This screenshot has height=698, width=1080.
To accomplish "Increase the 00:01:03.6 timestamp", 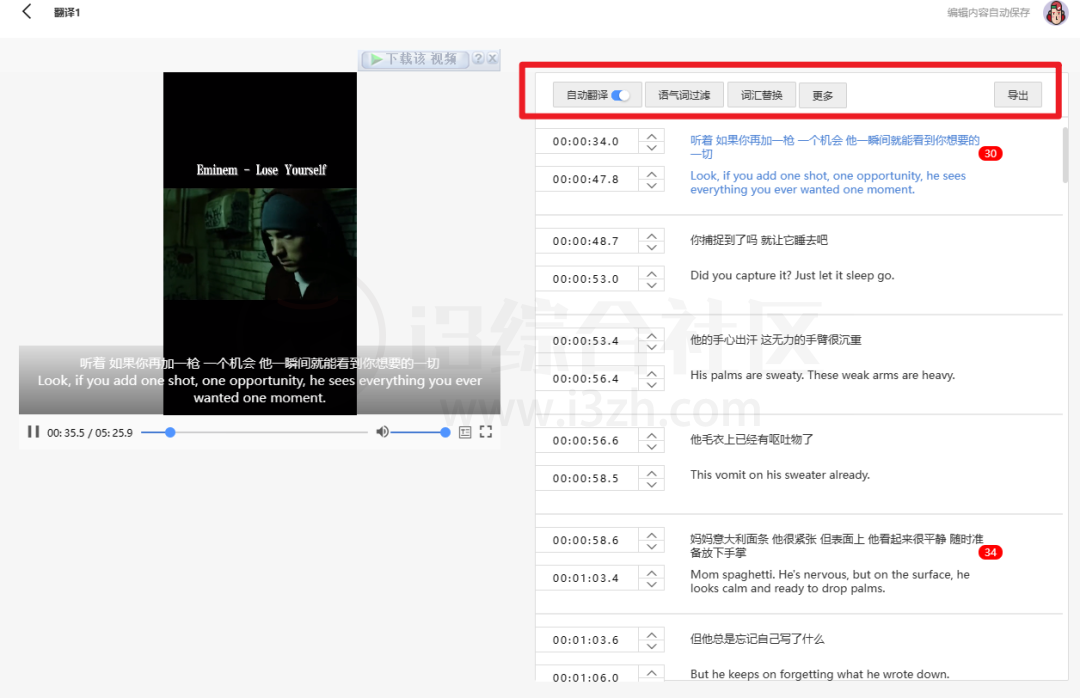I will [x=652, y=635].
